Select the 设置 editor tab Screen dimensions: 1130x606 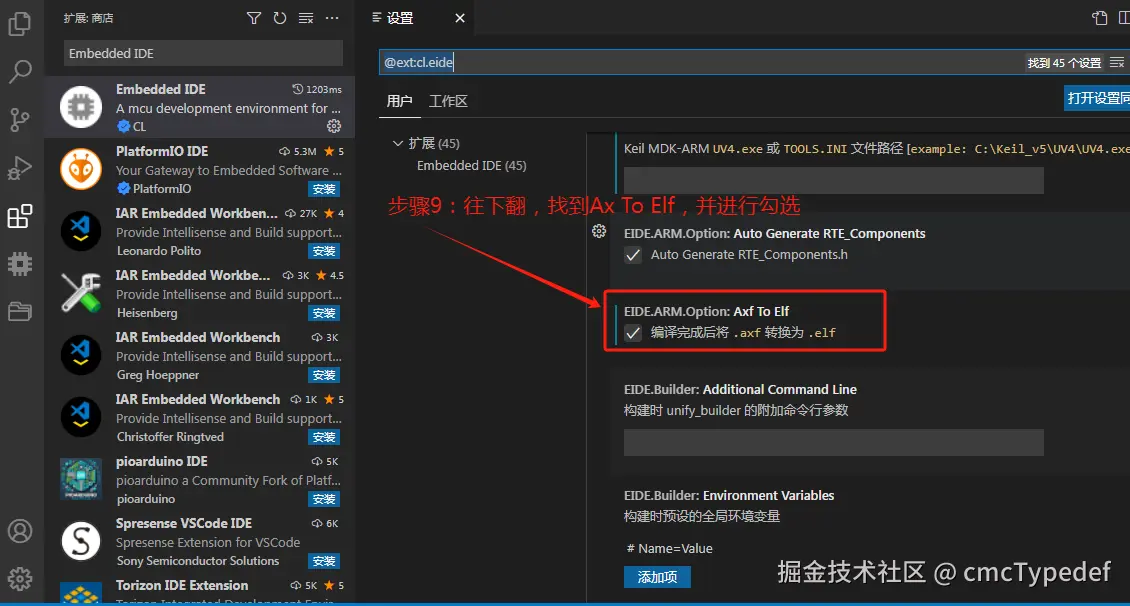[400, 18]
